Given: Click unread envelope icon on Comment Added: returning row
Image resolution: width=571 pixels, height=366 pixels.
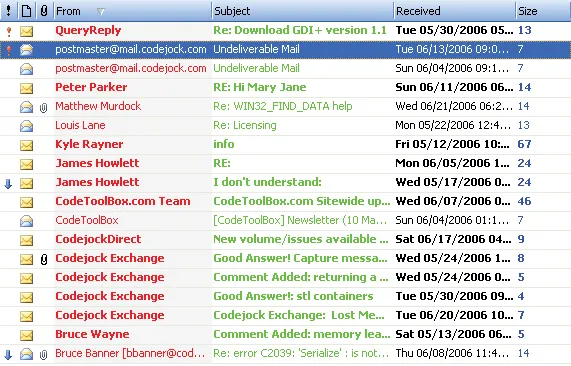Looking at the screenshot, I should click(x=26, y=278).
